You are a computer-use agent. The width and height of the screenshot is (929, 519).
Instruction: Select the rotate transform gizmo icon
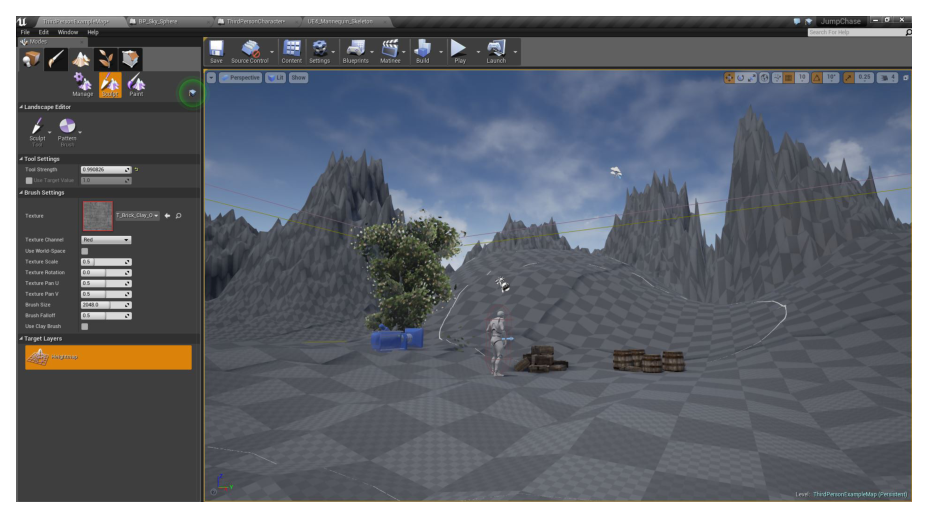[x=740, y=78]
